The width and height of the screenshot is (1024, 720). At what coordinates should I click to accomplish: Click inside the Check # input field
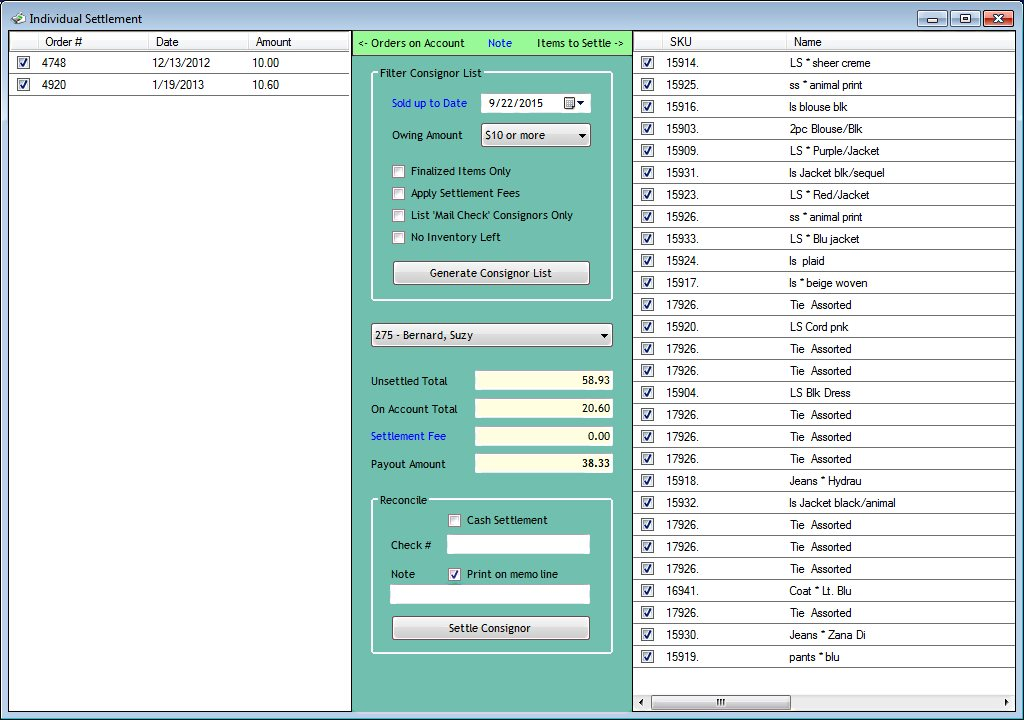coord(517,545)
